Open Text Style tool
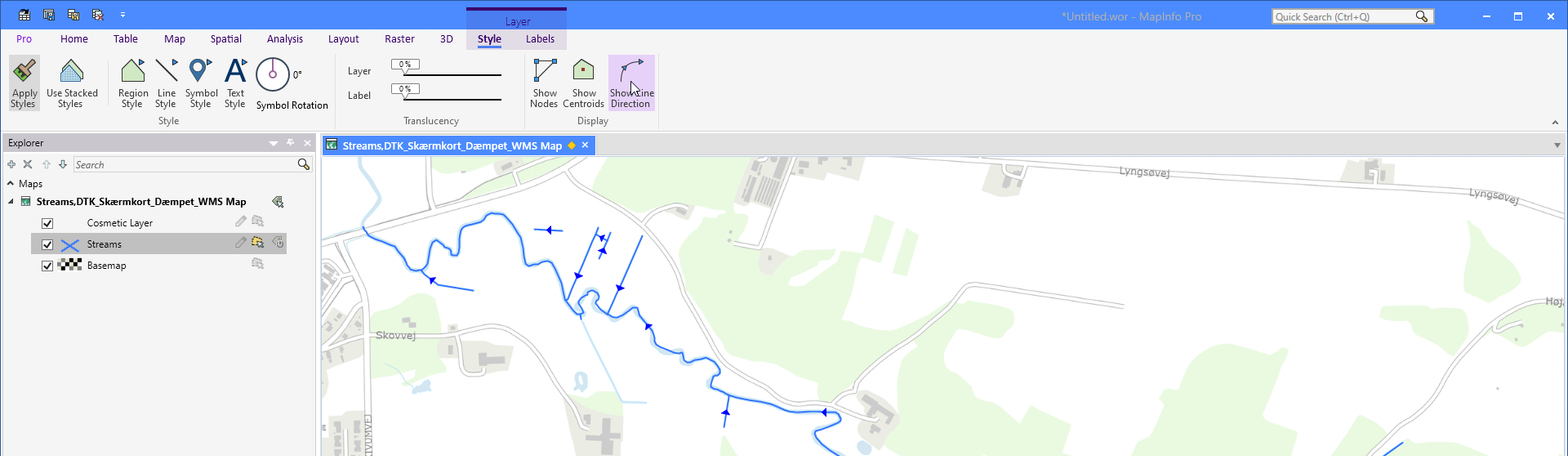The image size is (1568, 456). 235,83
